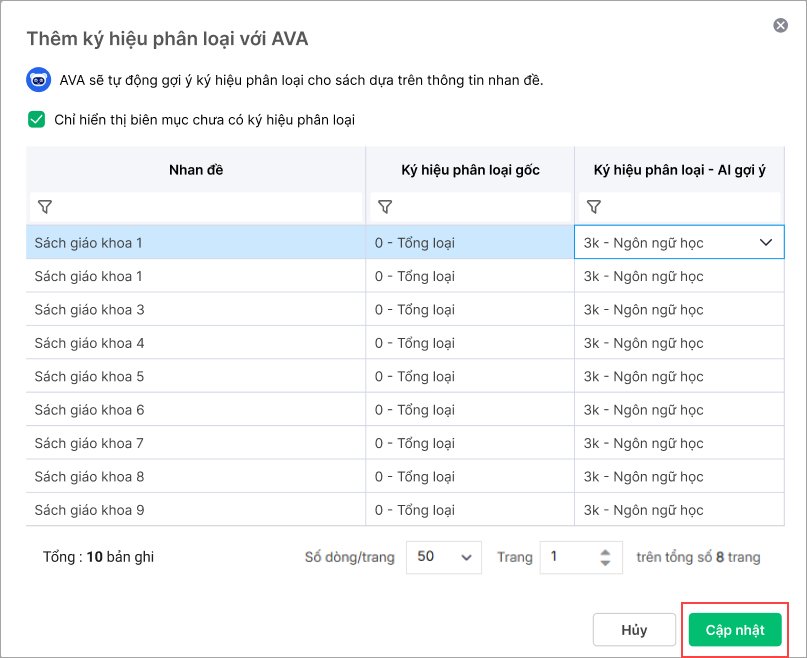807x658 pixels.
Task: Click Cập nhật button
Action: point(735,630)
